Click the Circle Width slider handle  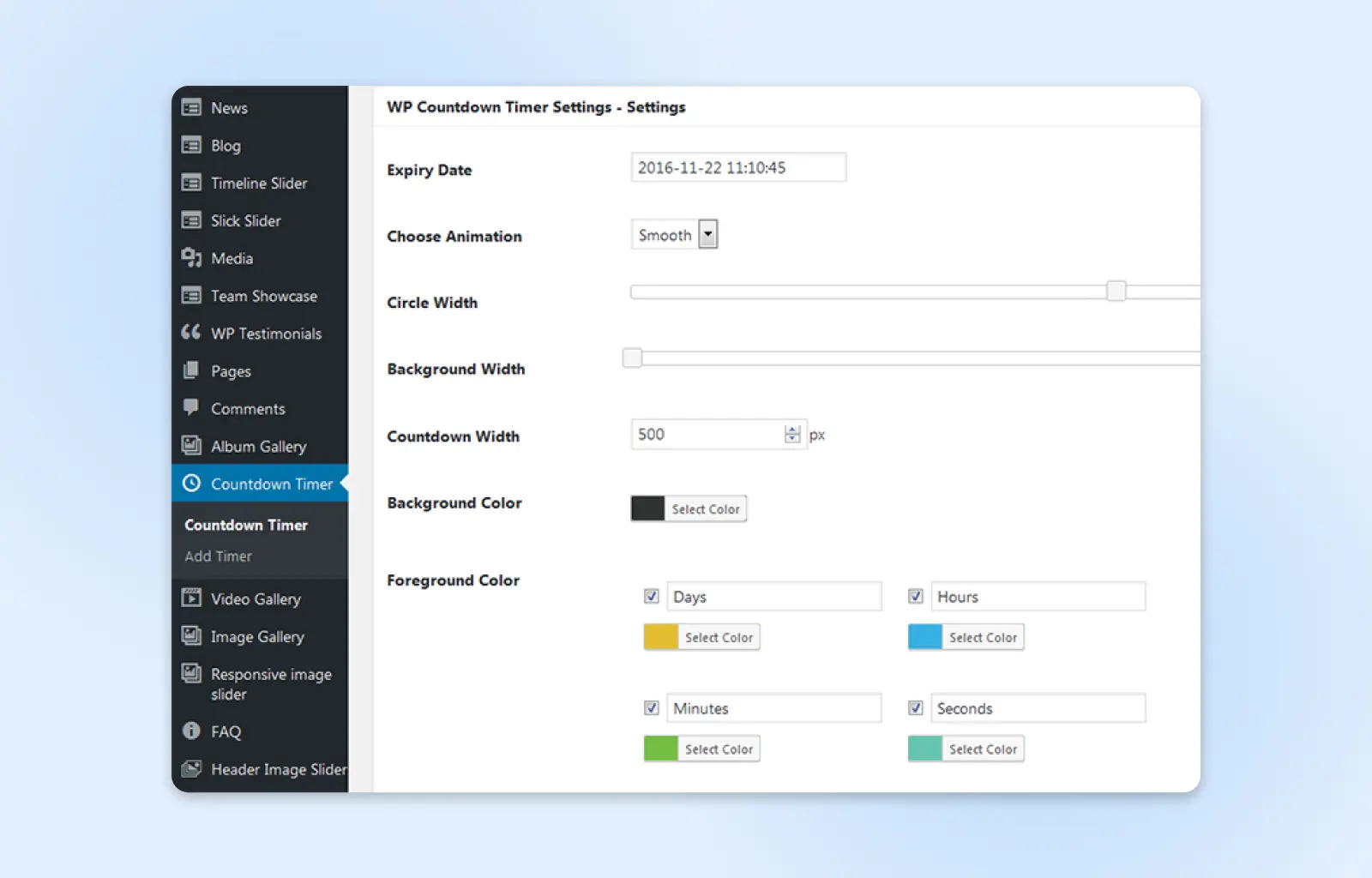(1116, 292)
